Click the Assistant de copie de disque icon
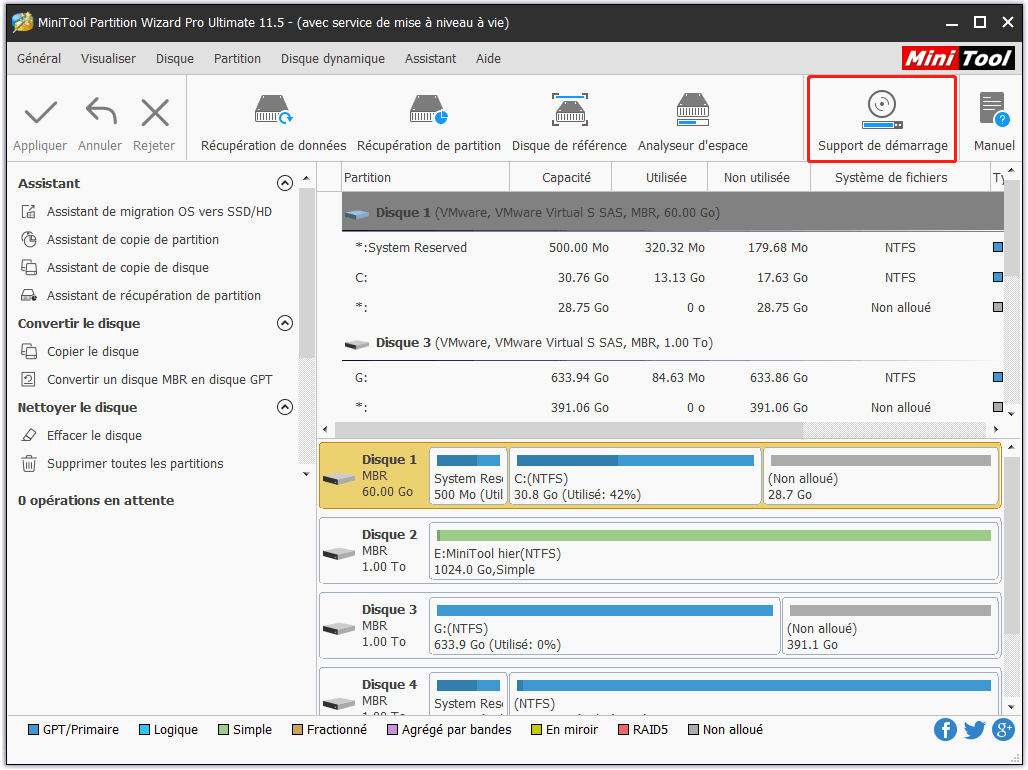 [x=29, y=268]
